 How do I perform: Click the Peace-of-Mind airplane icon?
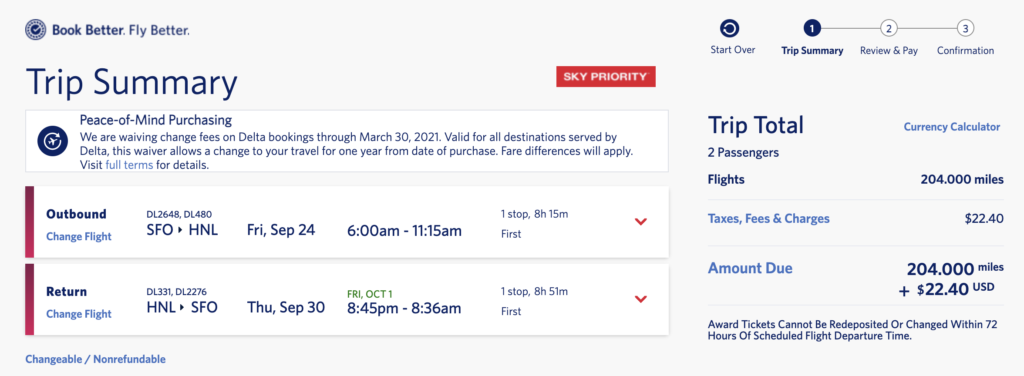coord(52,141)
